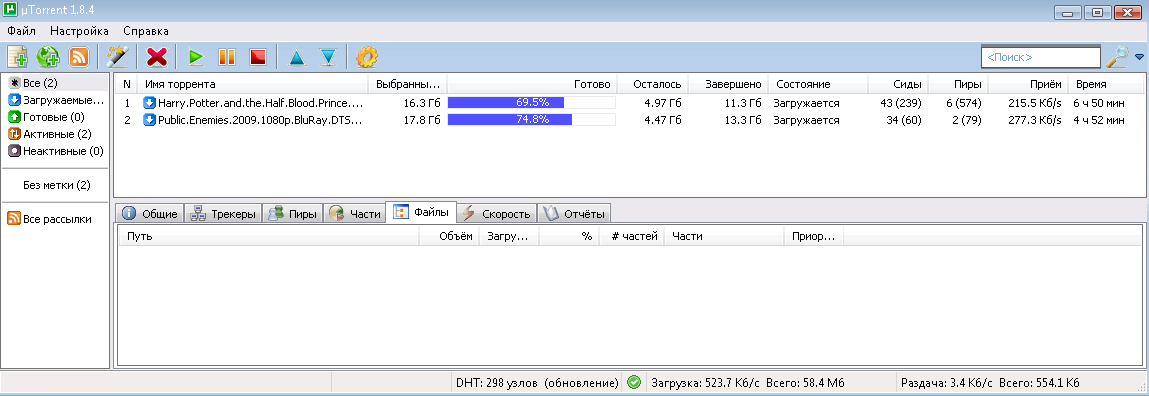
Task: Click the download icon of the Public Enemies torrent
Action: tap(149, 120)
